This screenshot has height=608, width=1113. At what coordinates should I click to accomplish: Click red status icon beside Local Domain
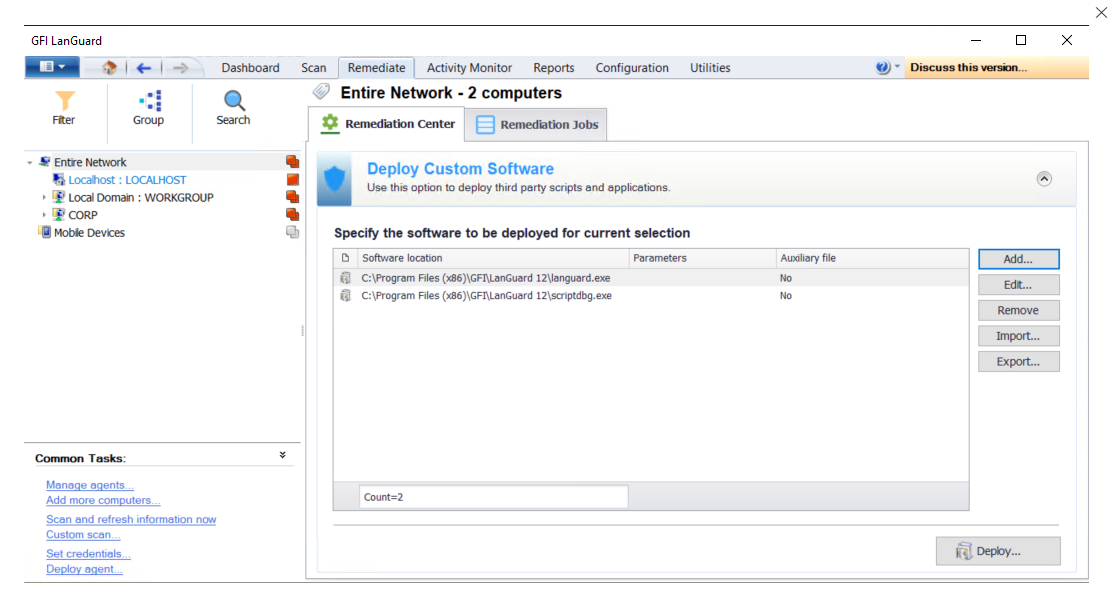tap(292, 197)
